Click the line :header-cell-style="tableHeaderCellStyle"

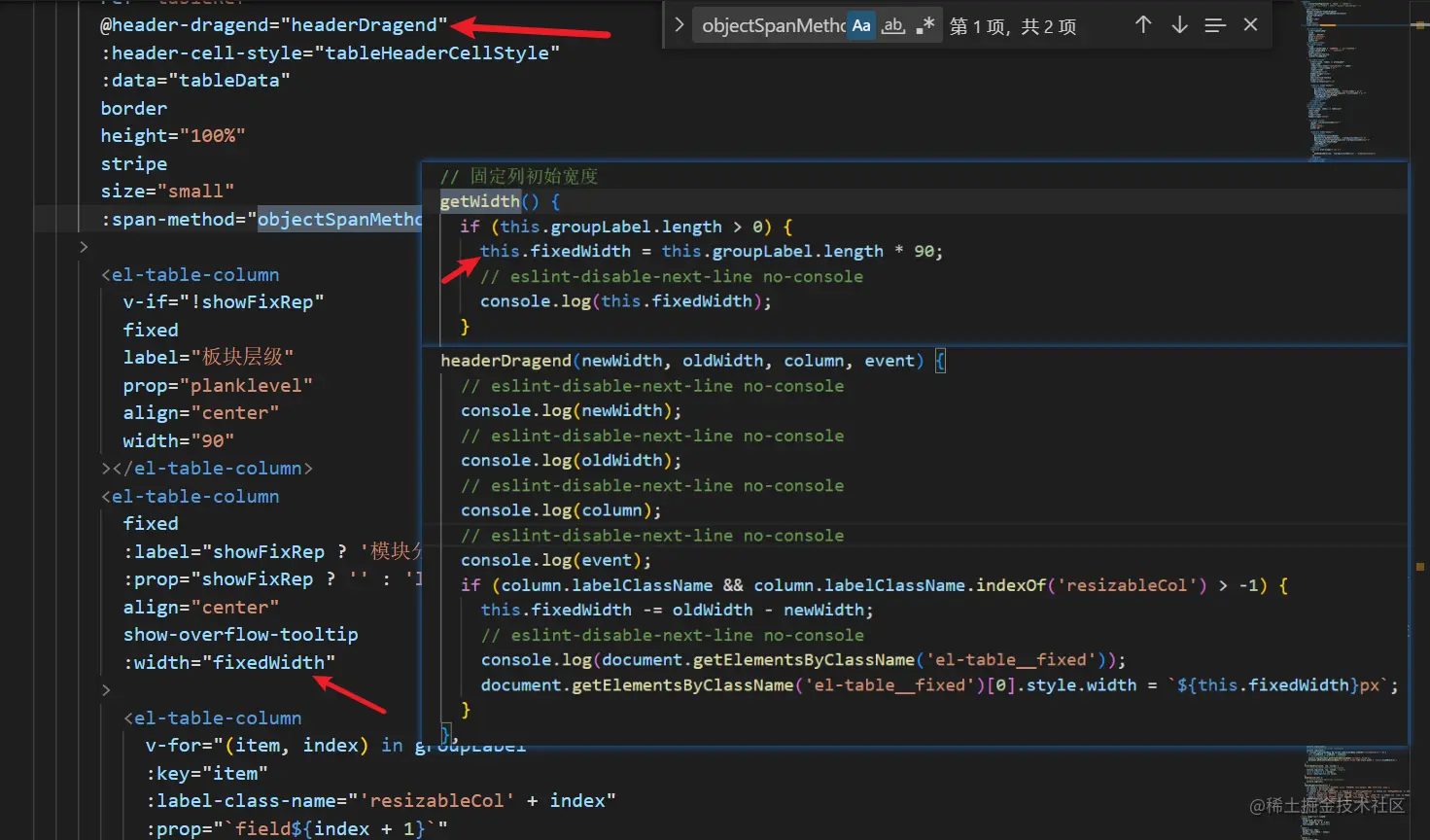(331, 52)
